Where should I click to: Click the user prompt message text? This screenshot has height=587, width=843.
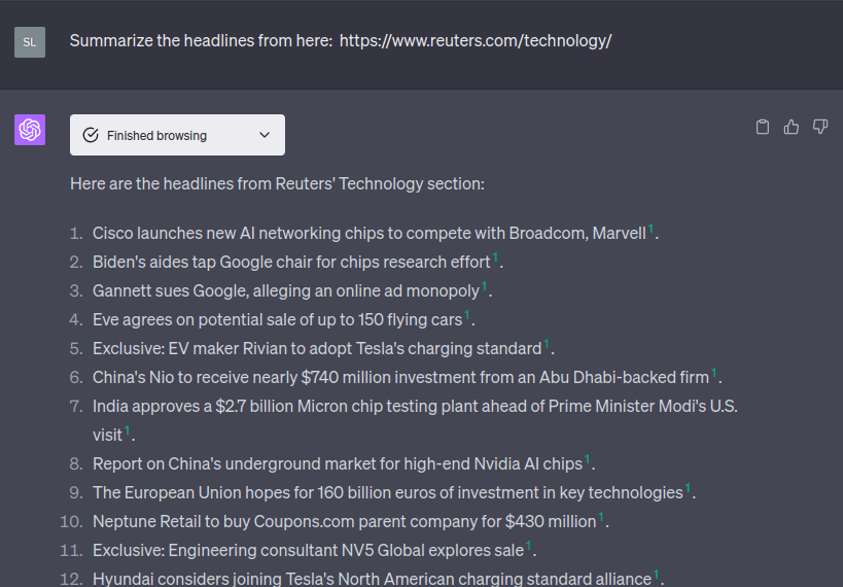click(340, 41)
